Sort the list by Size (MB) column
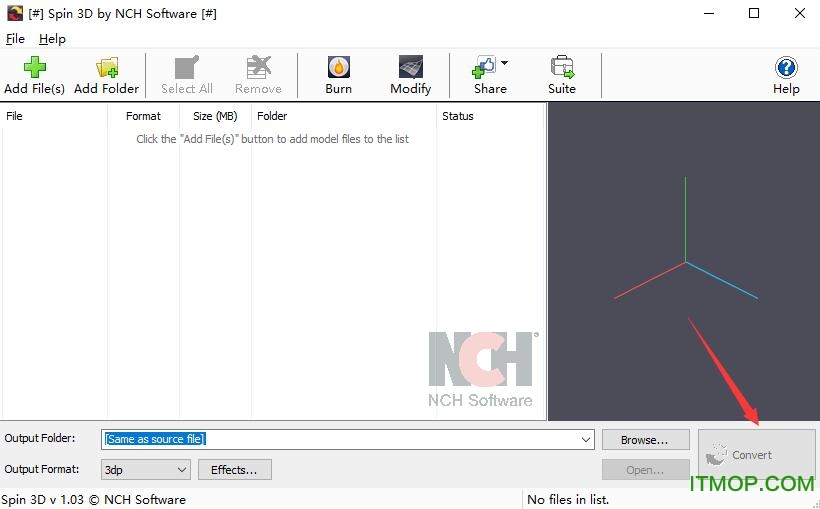The height and width of the screenshot is (509, 820). pyautogui.click(x=215, y=116)
